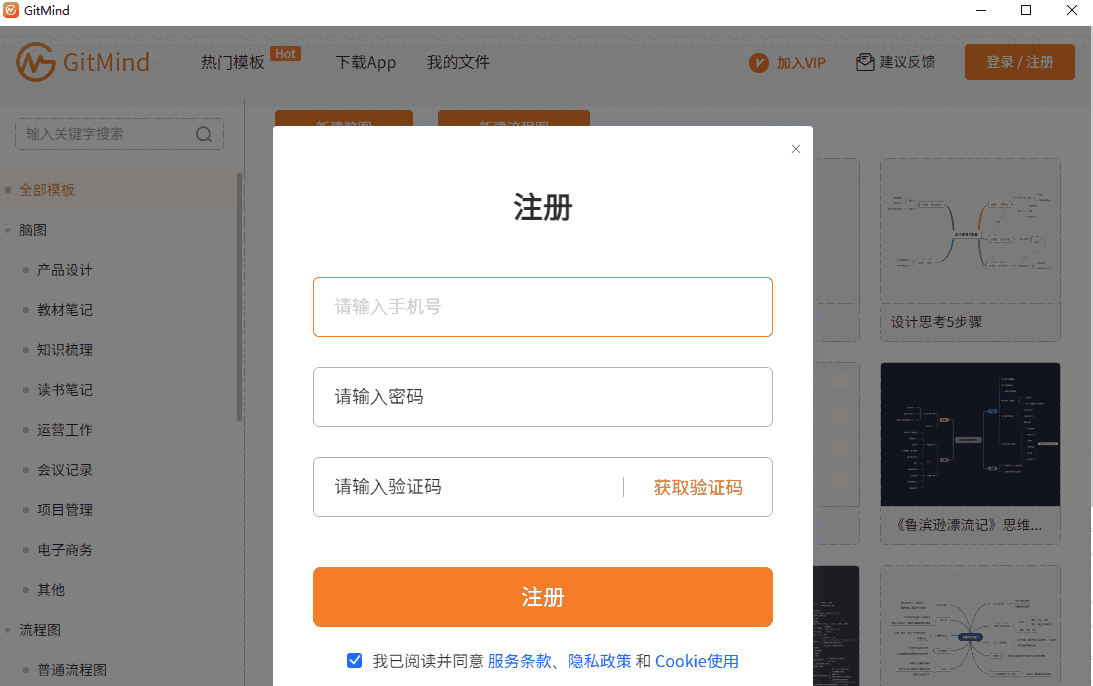Open the 服务条款 link
This screenshot has width=1093, height=686.
[x=519, y=661]
